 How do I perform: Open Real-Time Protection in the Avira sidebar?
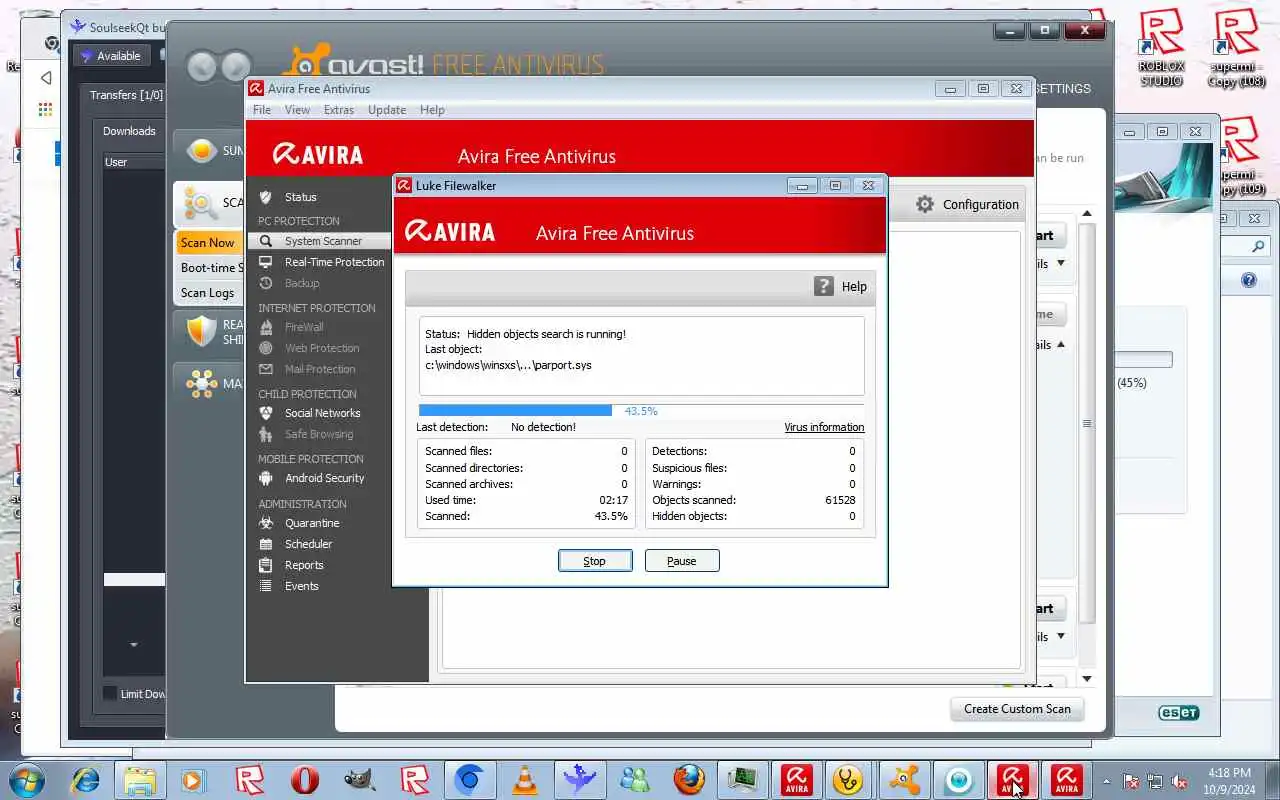[334, 262]
